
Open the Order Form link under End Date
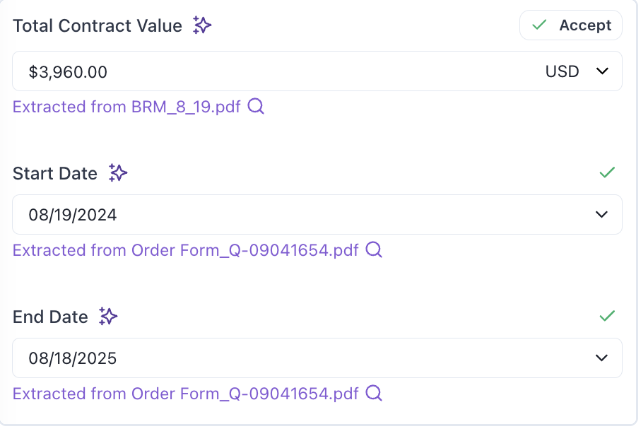pyautogui.click(x=186, y=393)
